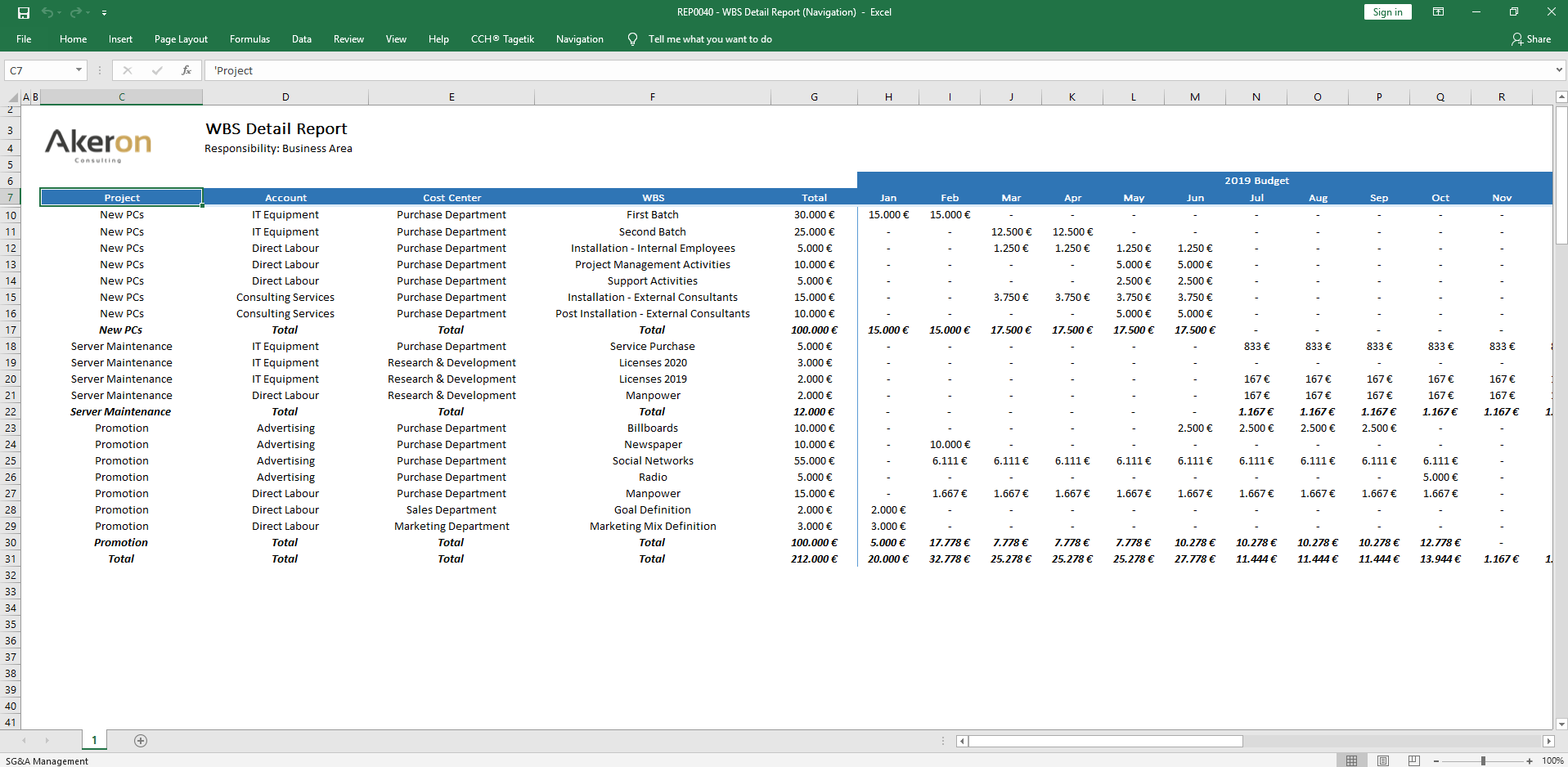Open Ribbon Display Options icon

[x=1438, y=12]
